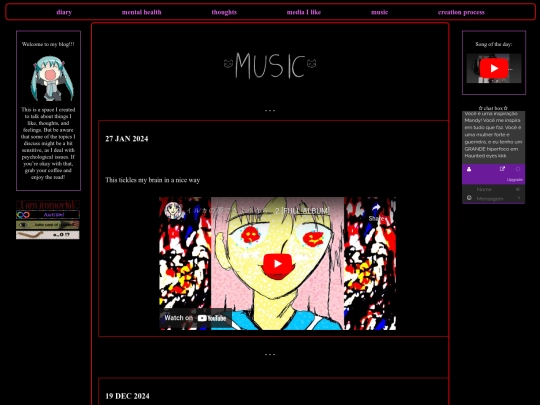Click the 27 JAN 2024 post date
This screenshot has height=405, width=540.
(x=127, y=139)
